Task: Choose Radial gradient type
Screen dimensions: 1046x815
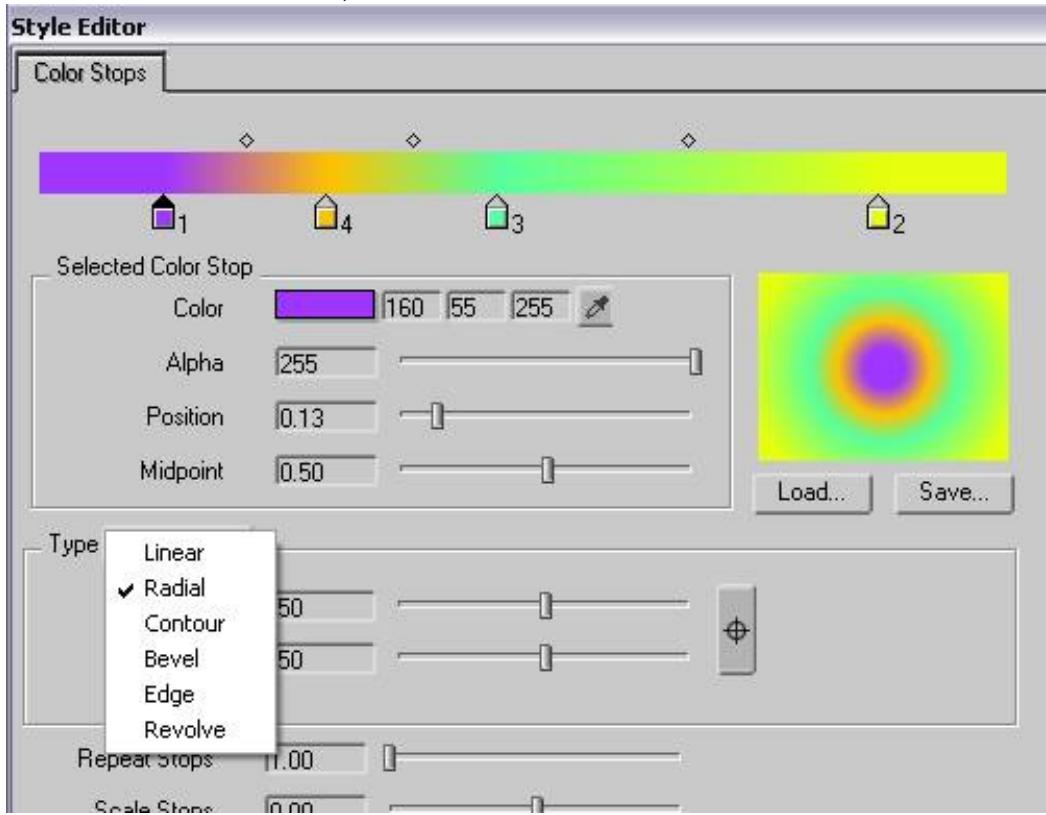Action: (174, 588)
